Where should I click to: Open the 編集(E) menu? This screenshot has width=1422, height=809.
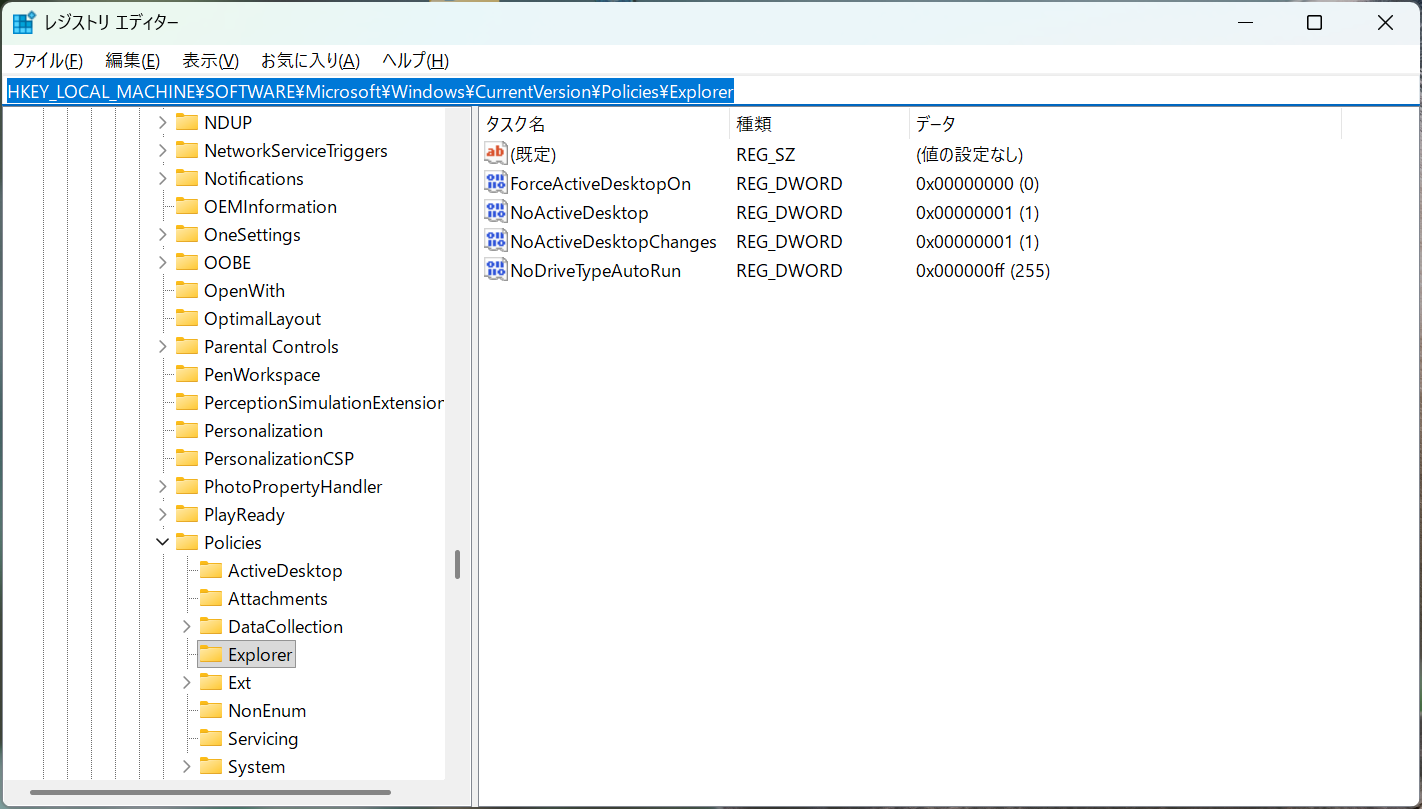pos(133,60)
